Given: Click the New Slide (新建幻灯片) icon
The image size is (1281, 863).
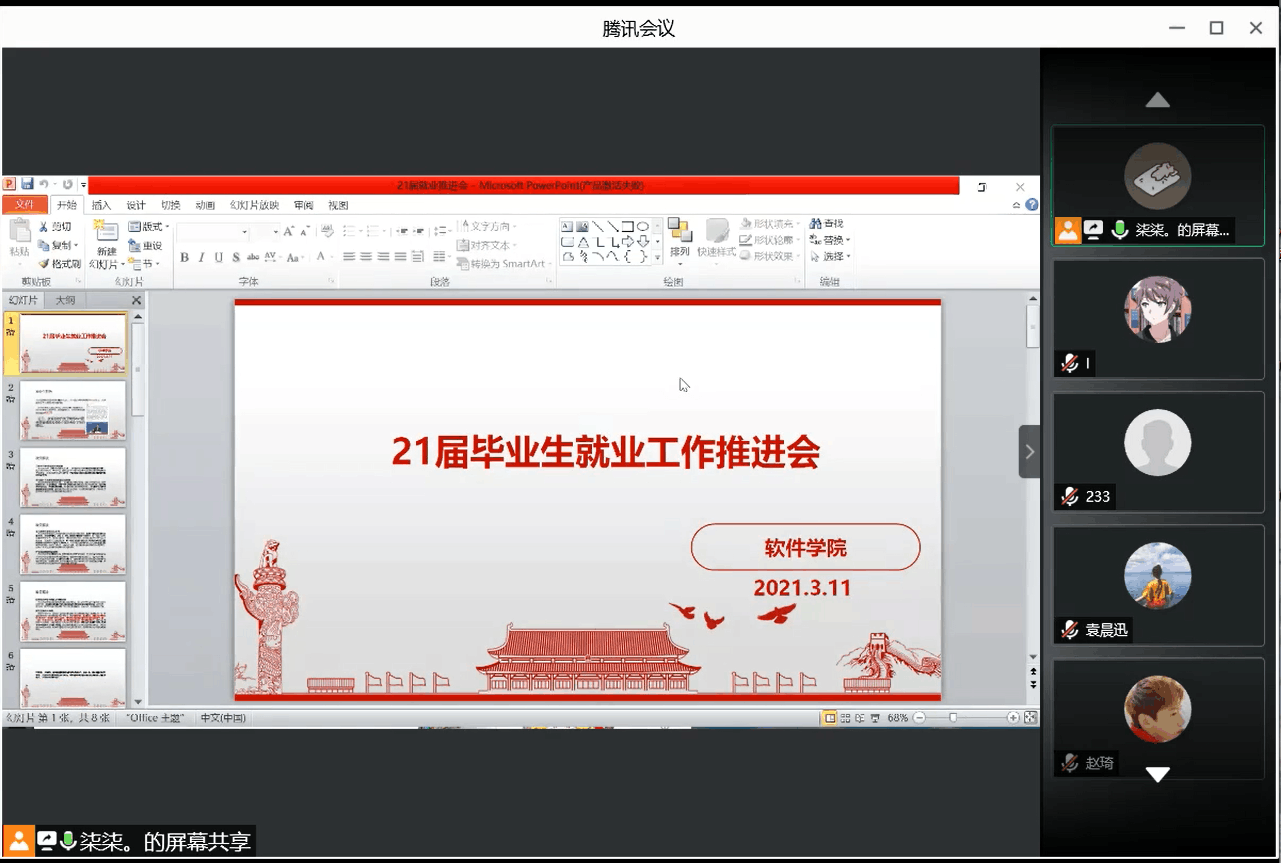Looking at the screenshot, I should coord(106,234).
